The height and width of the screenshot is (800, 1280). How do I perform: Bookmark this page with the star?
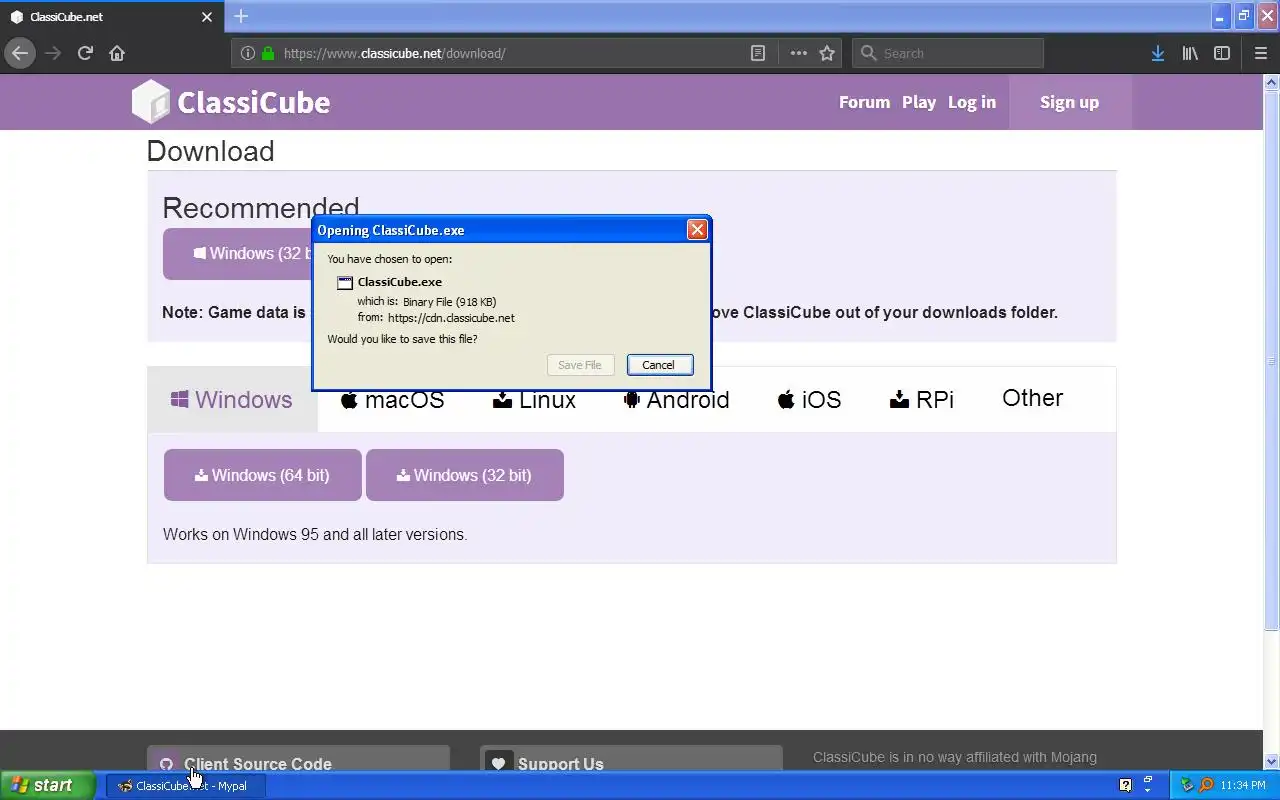point(827,53)
